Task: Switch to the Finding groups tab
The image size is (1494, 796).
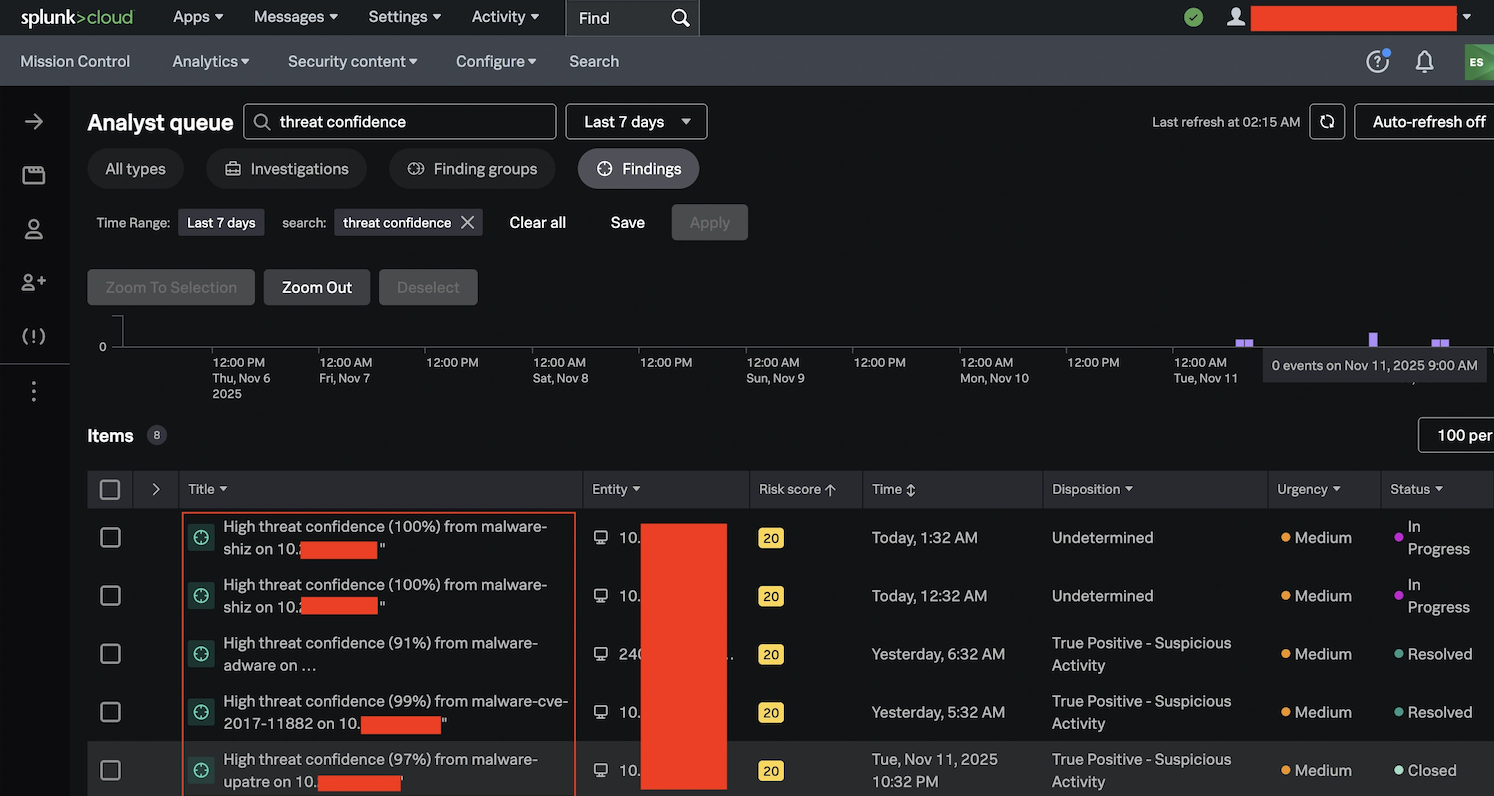Action: coord(472,168)
